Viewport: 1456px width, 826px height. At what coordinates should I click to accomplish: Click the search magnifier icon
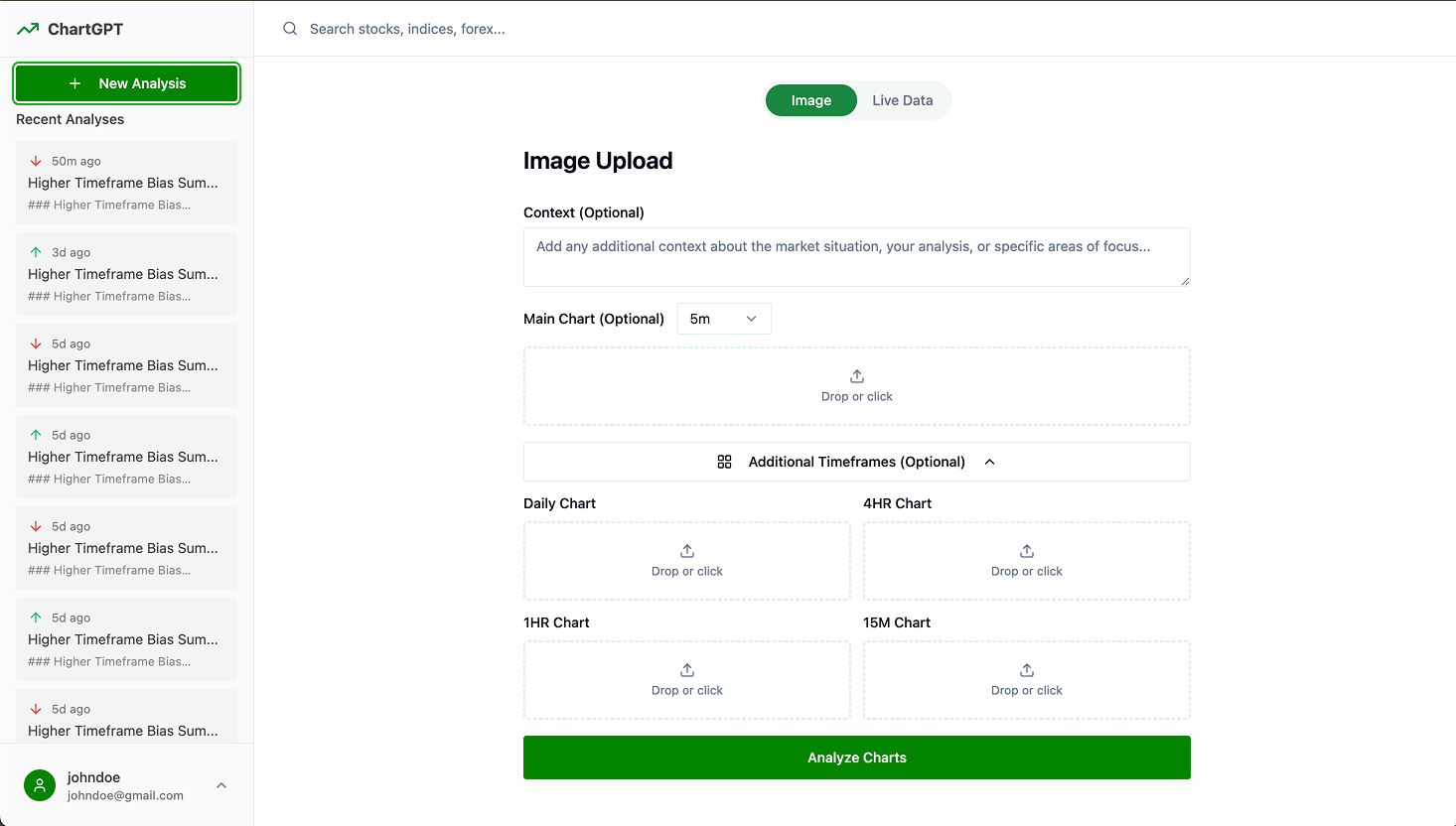290,29
